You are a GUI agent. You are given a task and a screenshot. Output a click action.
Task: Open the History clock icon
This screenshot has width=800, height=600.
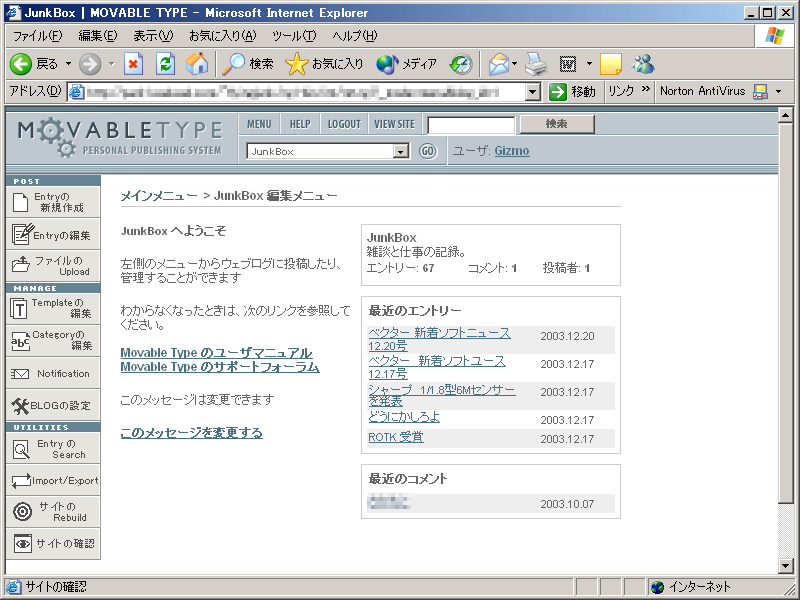coord(461,64)
